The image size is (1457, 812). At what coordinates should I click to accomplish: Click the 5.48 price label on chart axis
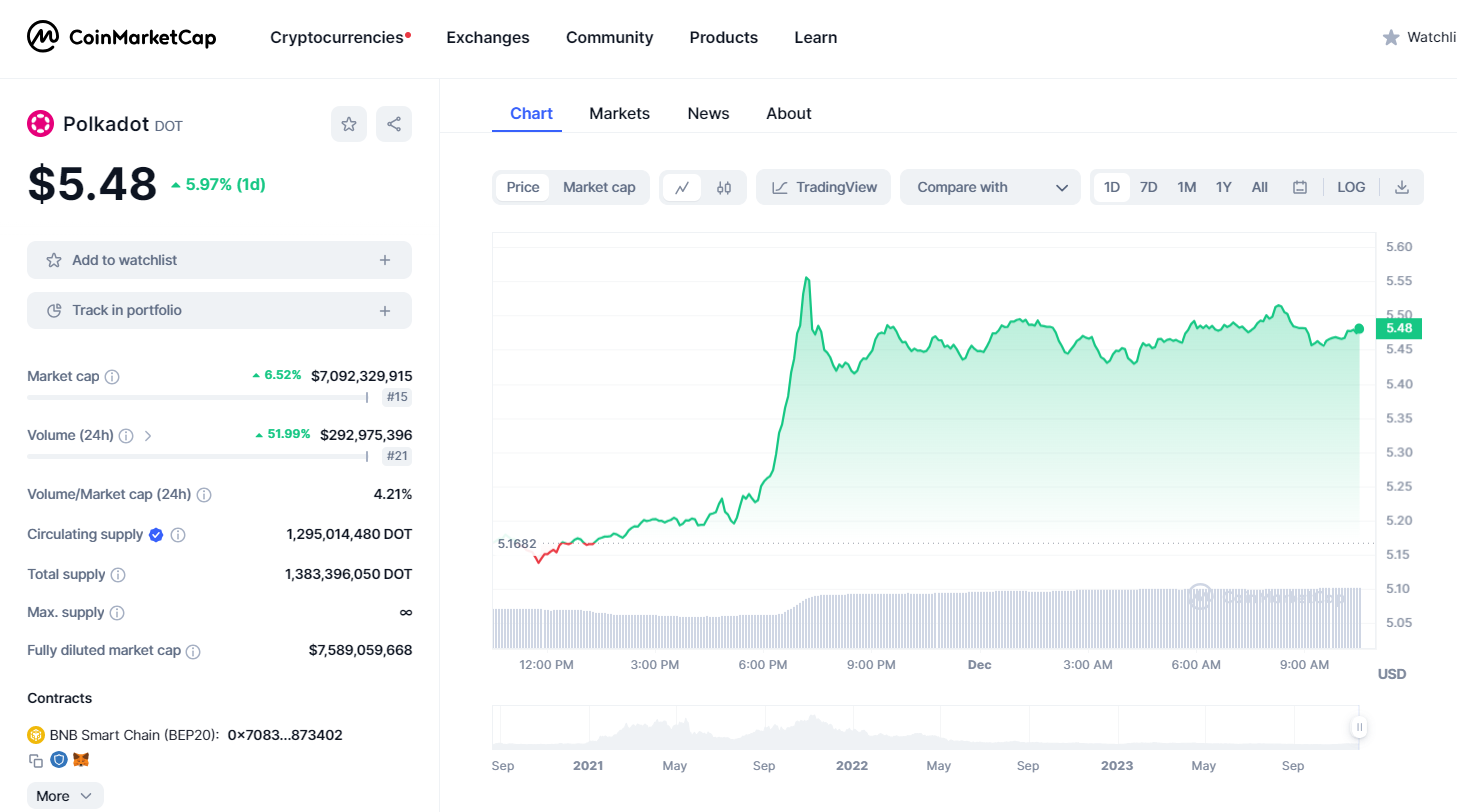click(x=1399, y=328)
